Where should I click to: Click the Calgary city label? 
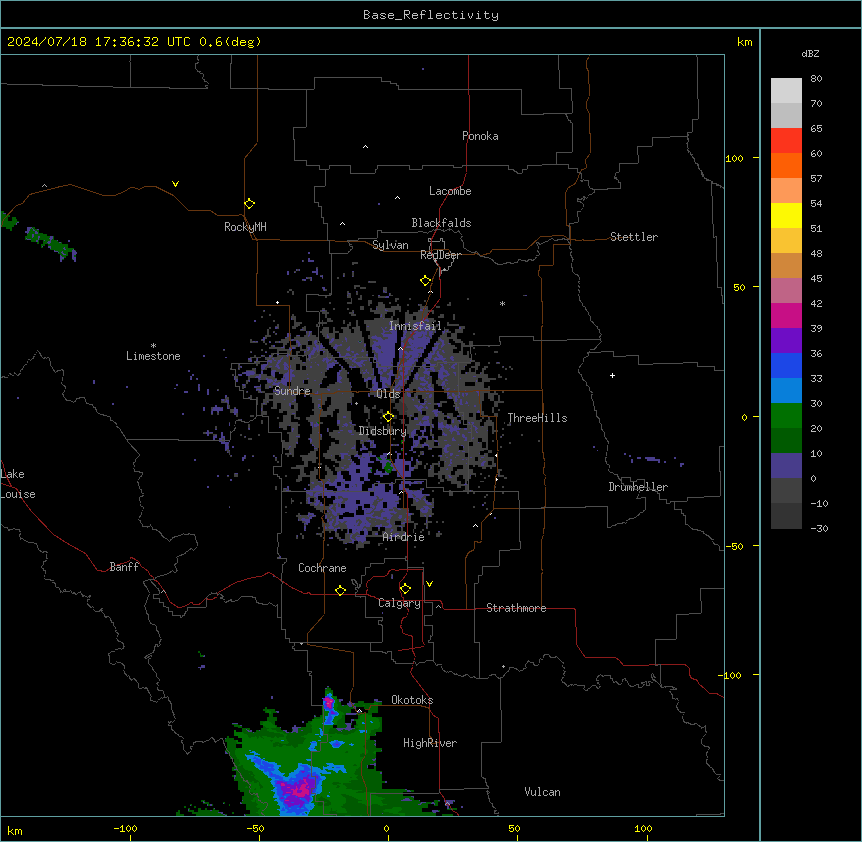pos(400,603)
